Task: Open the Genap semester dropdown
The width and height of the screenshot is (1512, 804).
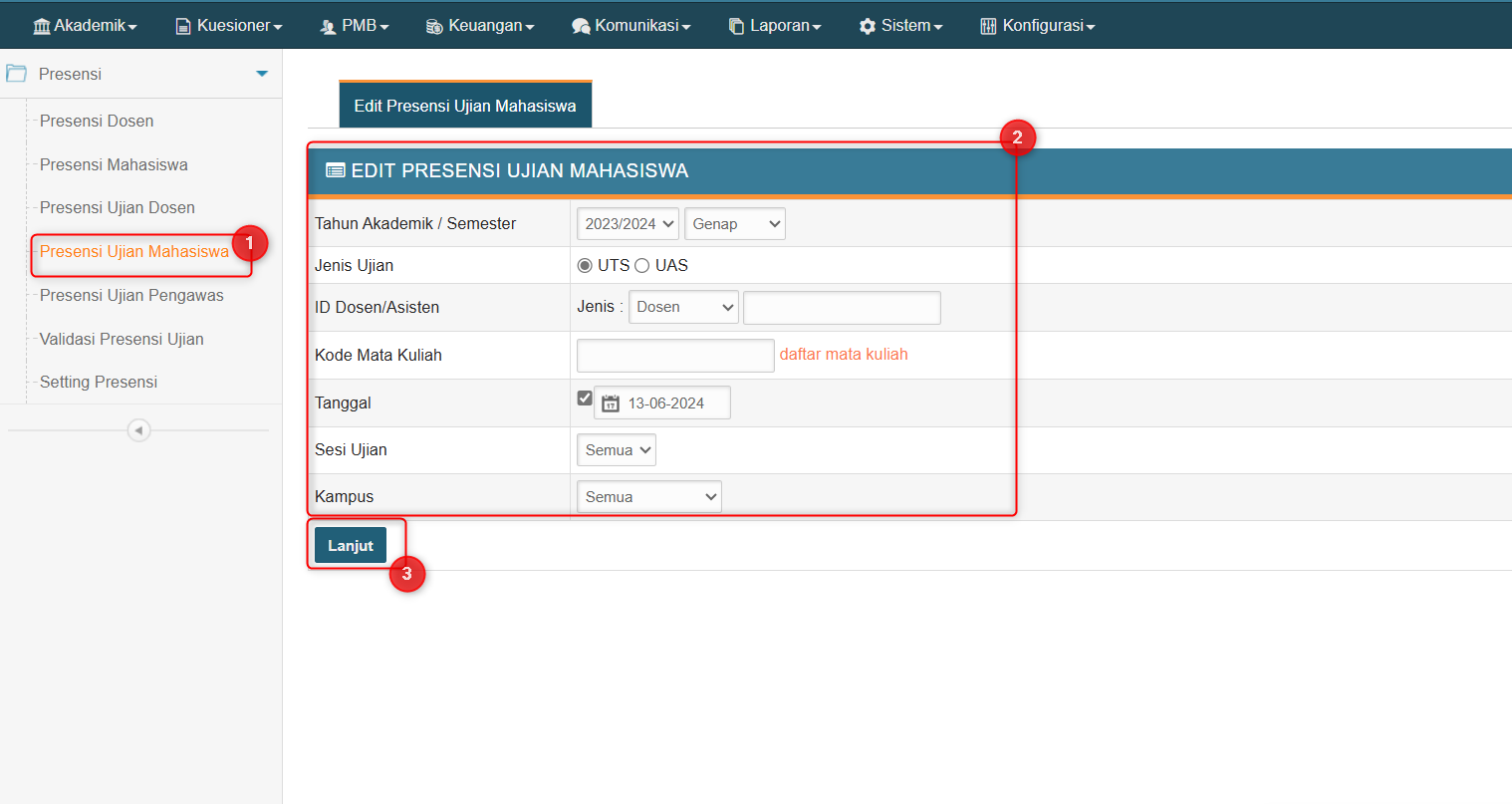Action: 734,224
